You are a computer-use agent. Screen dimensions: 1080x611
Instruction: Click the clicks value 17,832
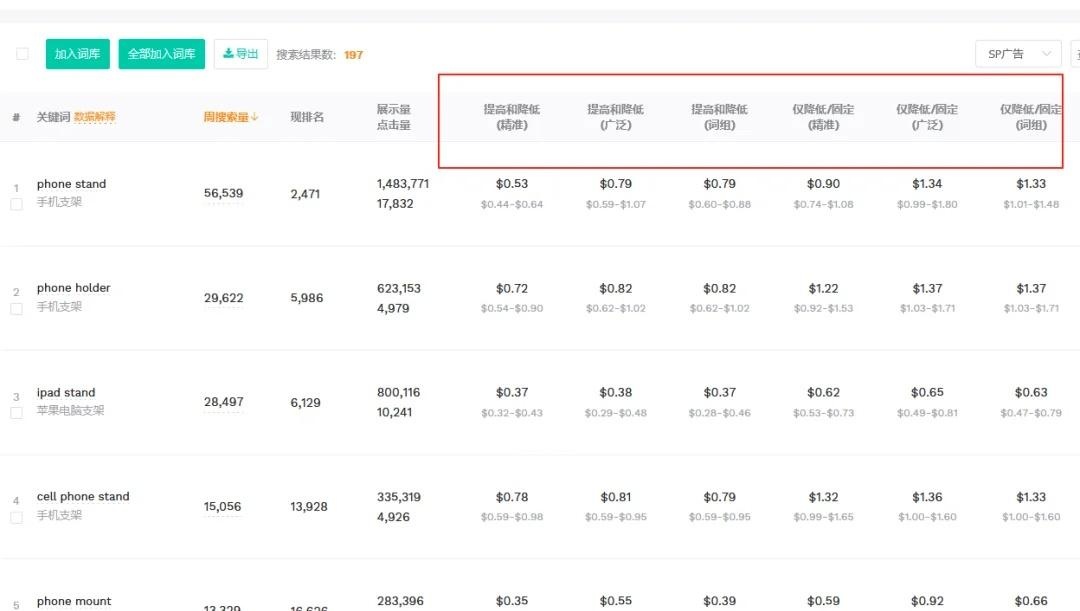(395, 204)
